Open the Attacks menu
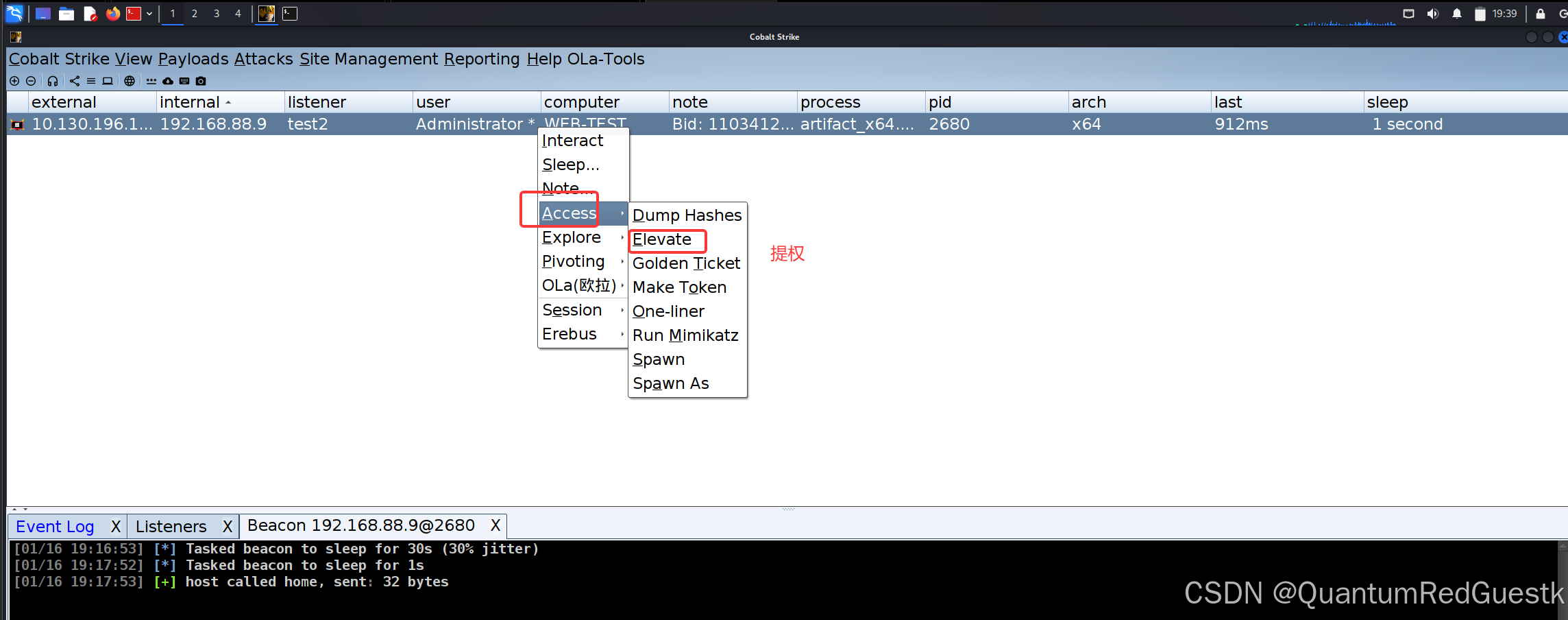Screen dimensions: 1568x620 [x=263, y=59]
